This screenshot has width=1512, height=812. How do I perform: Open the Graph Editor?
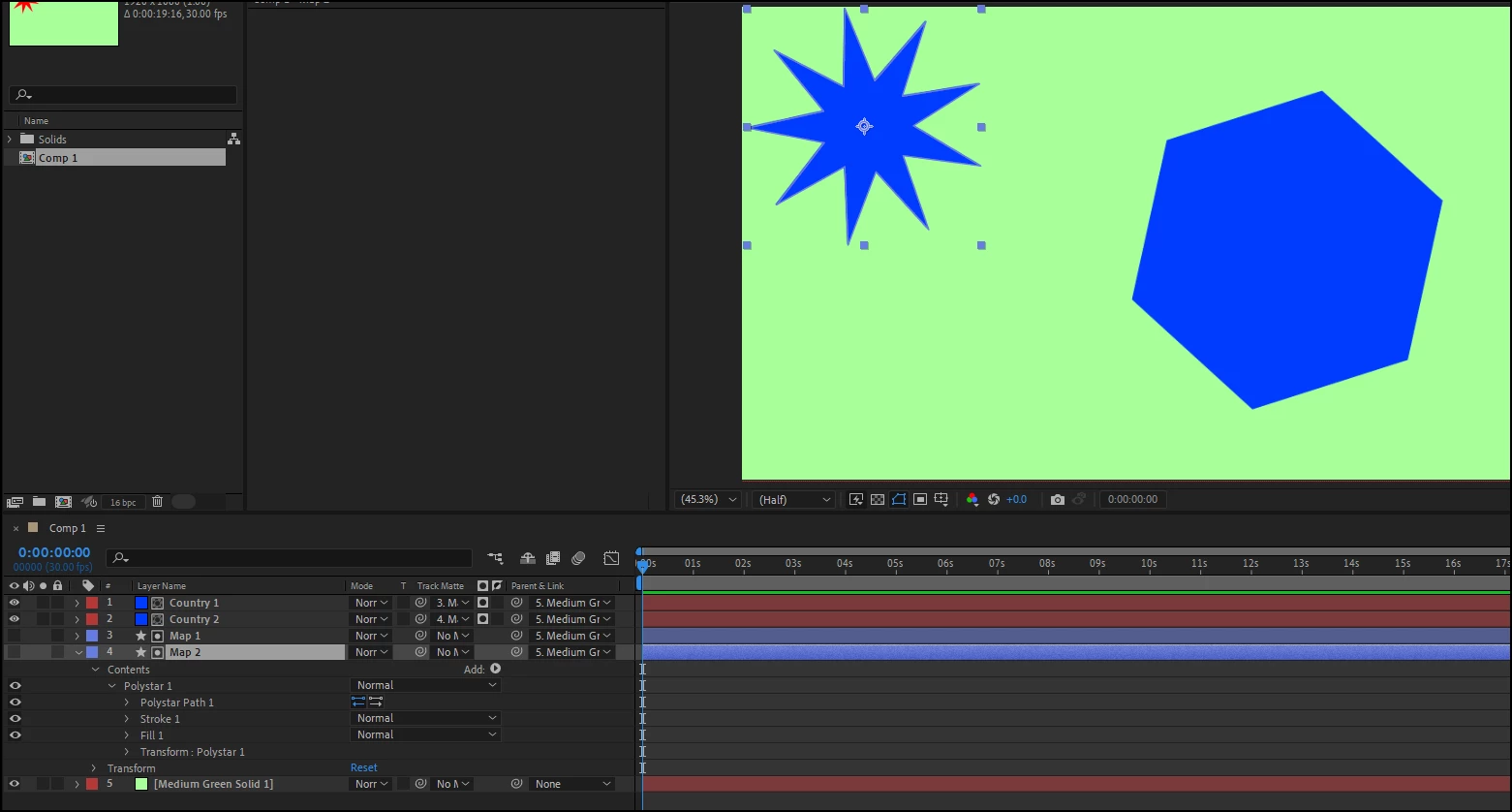pos(611,558)
